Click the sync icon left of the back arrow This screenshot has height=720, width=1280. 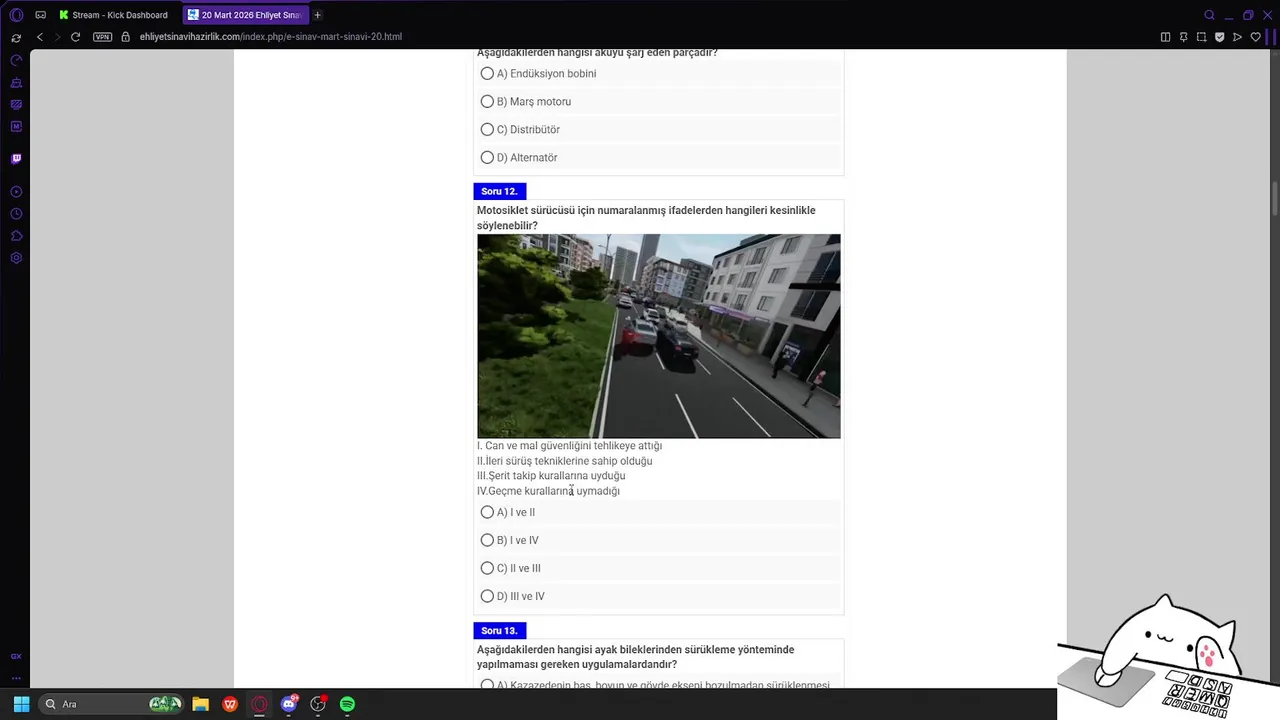click(16, 37)
